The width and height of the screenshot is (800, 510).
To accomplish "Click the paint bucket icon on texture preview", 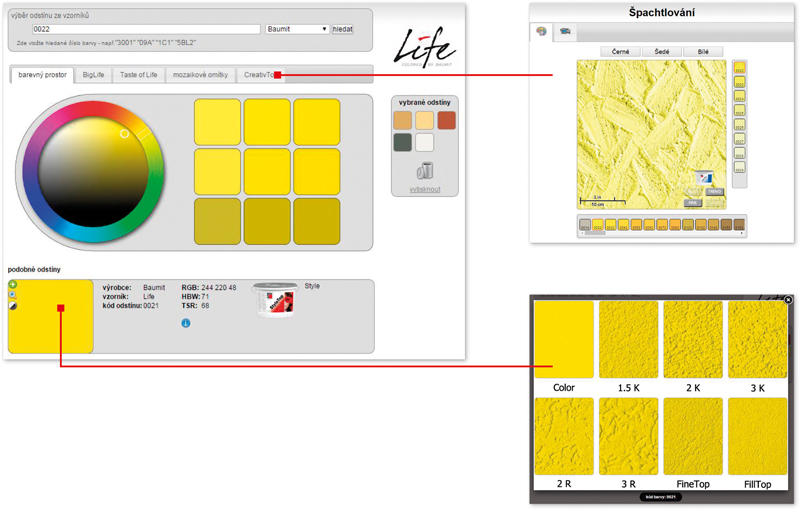I will pos(705,178).
